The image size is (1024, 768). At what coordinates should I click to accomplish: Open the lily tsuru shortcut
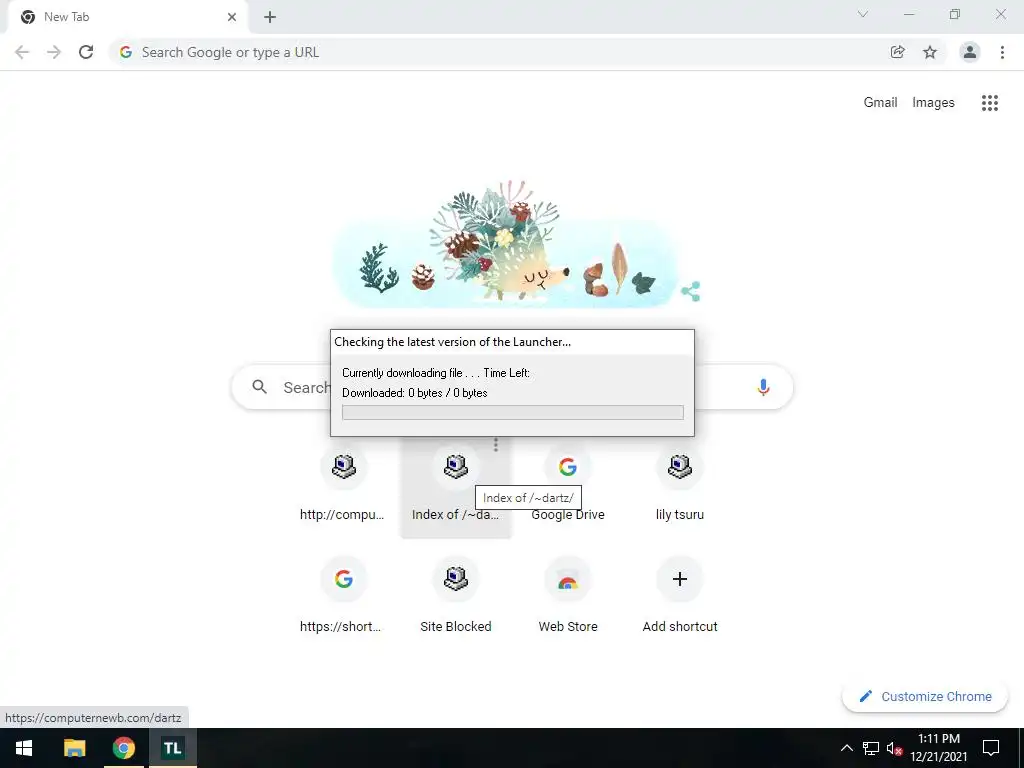pyautogui.click(x=679, y=484)
